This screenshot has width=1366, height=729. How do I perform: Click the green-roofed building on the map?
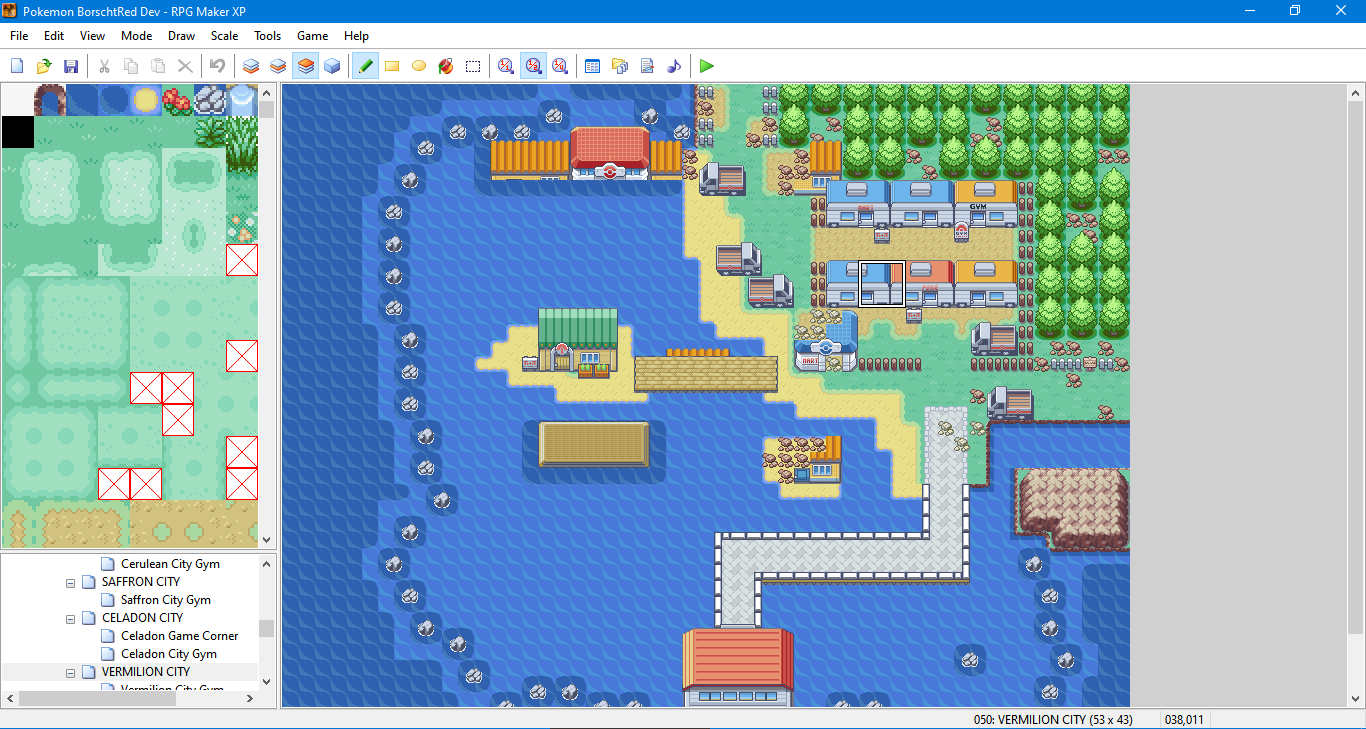click(578, 340)
